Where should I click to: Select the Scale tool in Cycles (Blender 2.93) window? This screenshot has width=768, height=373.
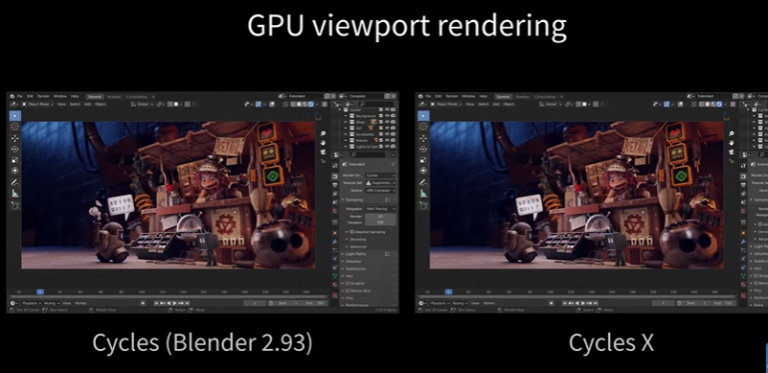click(x=15, y=160)
